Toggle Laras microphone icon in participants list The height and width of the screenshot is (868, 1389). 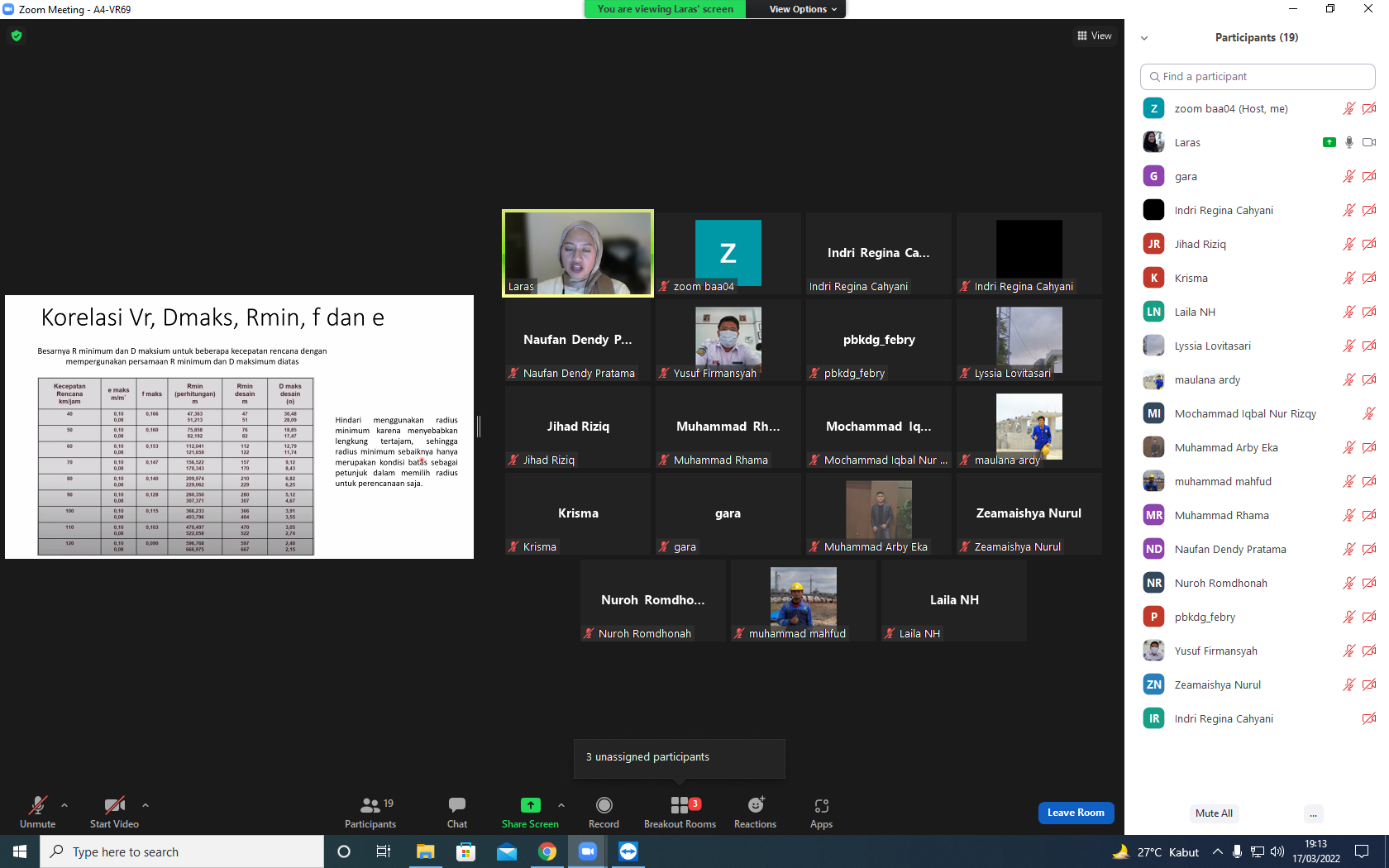1349,142
